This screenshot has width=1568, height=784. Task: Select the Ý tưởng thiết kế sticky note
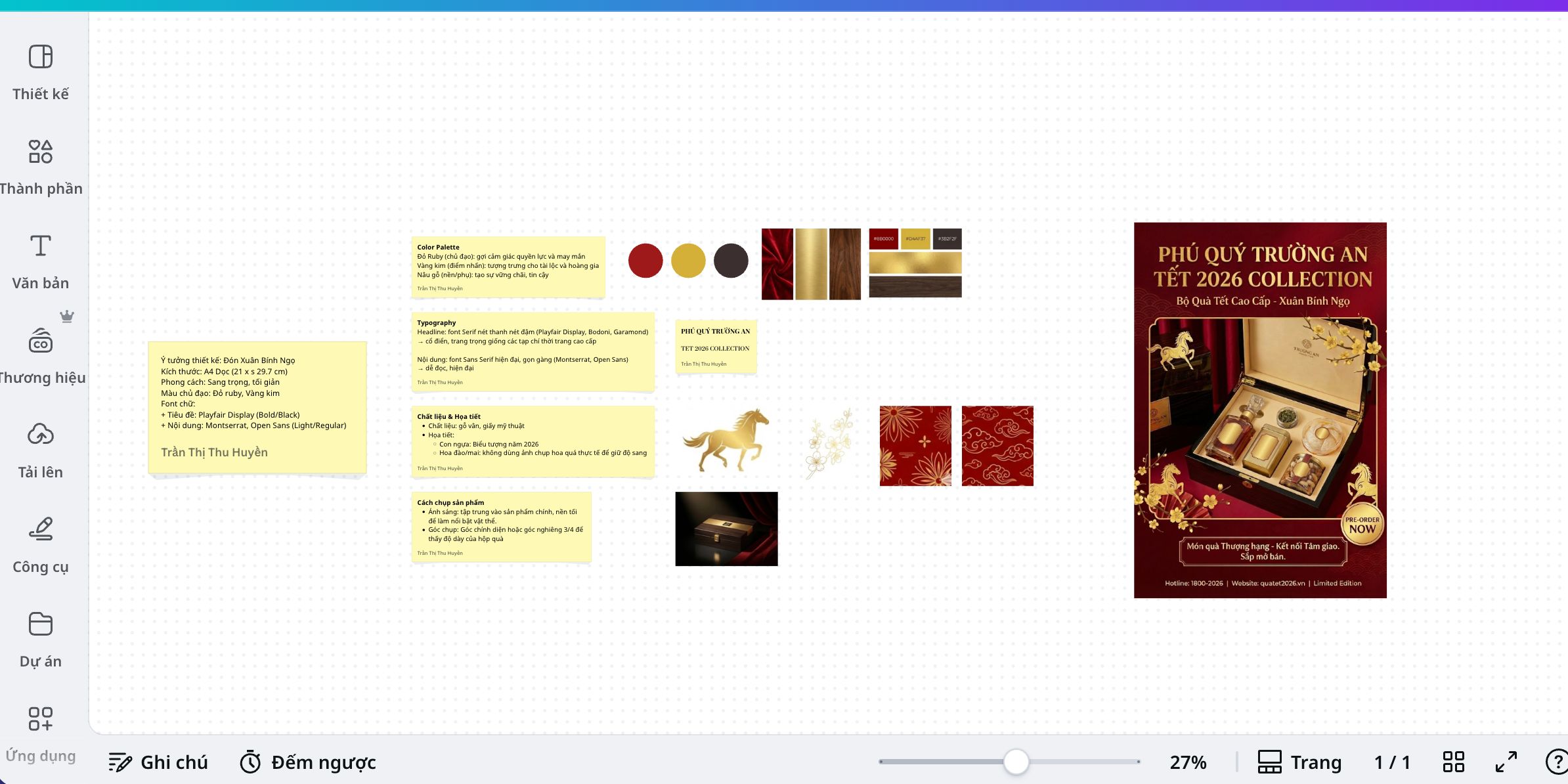tap(257, 408)
